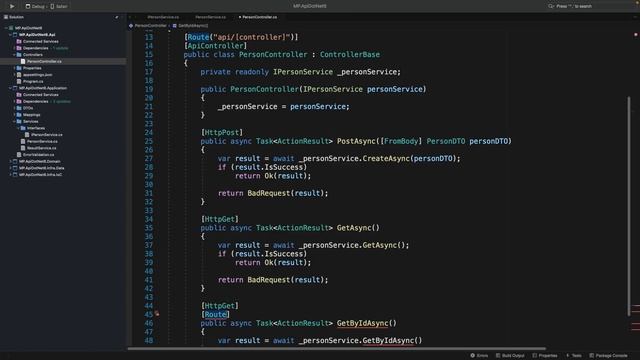Click the '1 update' label beside Api Dependencies
640x360 pixels.
pyautogui.click(x=60, y=48)
